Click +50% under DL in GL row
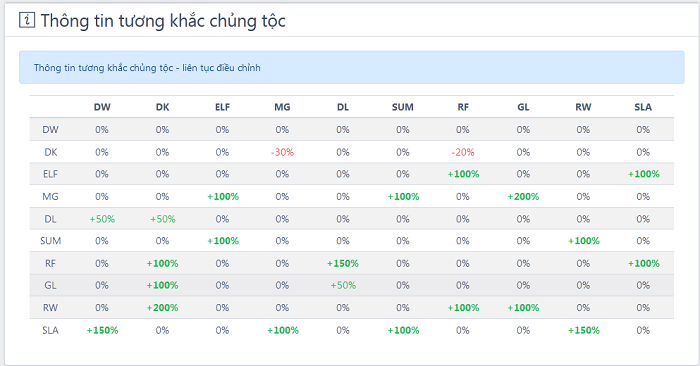Image resolution: width=700 pixels, height=366 pixels. click(343, 285)
